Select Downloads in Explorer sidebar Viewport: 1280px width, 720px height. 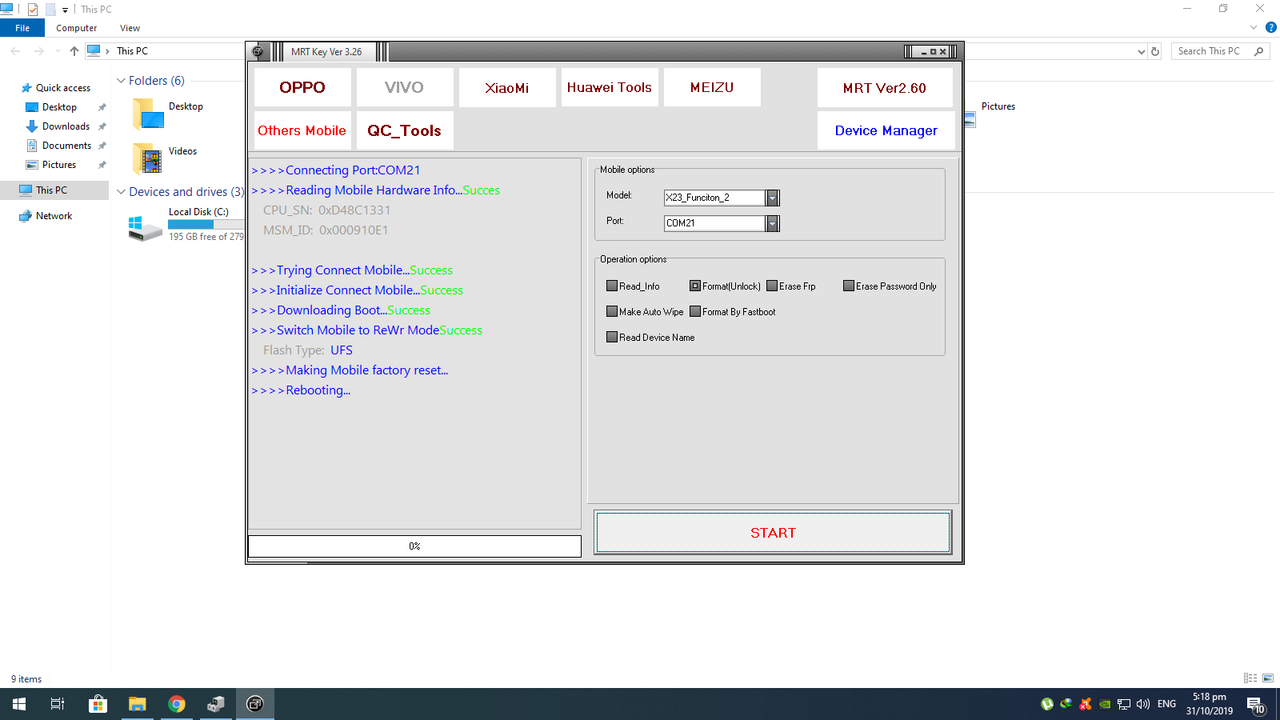click(x=66, y=126)
